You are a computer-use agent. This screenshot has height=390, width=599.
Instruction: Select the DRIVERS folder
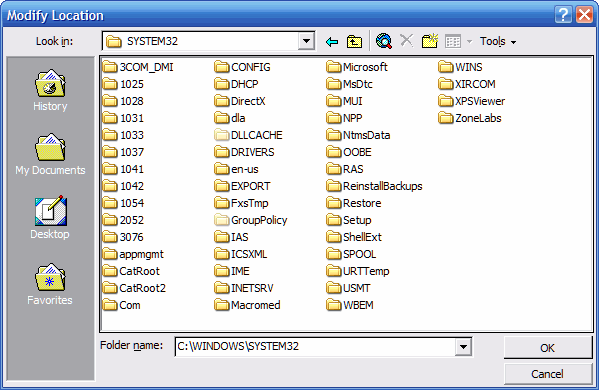(x=244, y=152)
